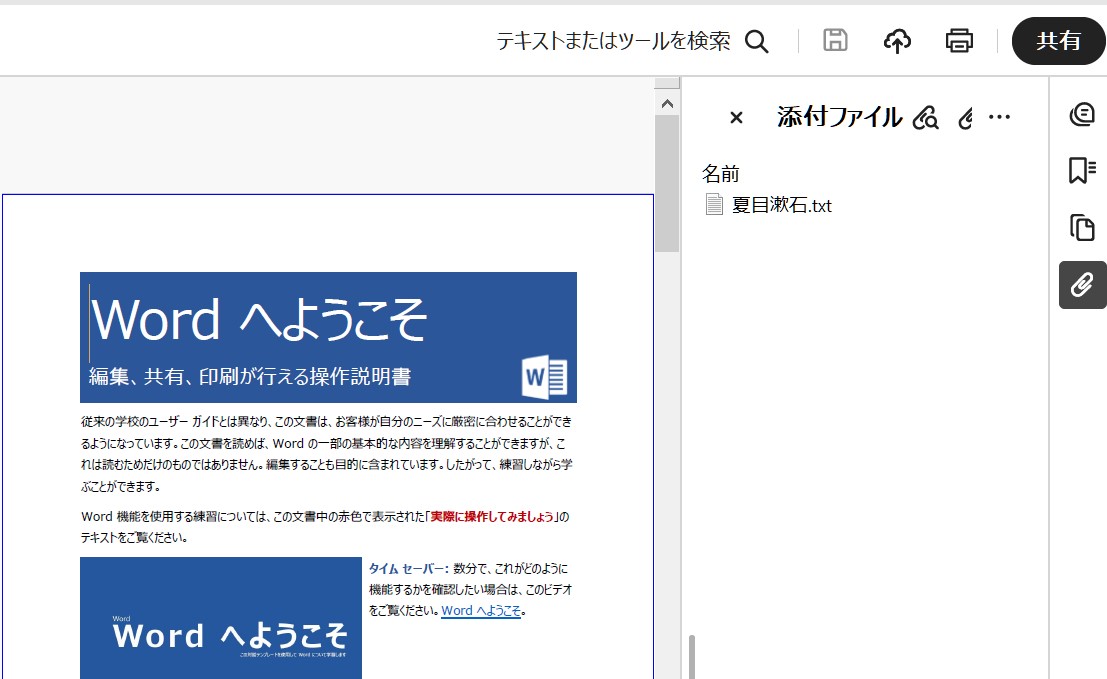1107x679 pixels.
Task: Toggle the attachments paperclip sidebar icon
Action: 1082,285
